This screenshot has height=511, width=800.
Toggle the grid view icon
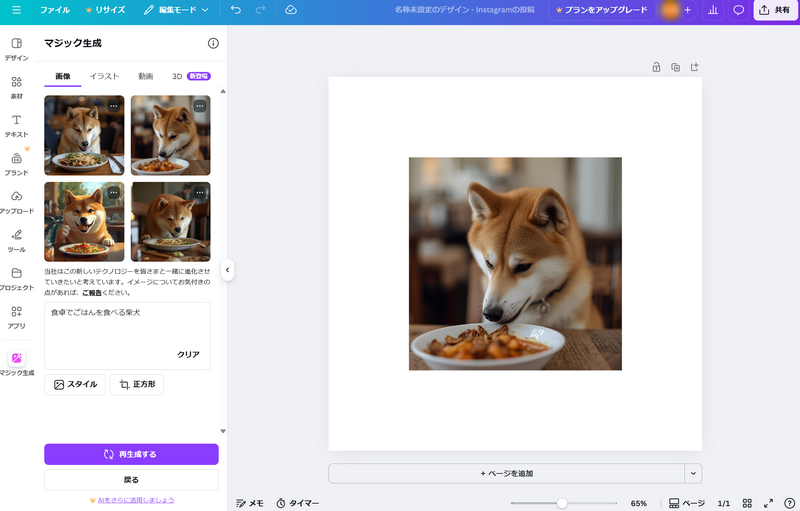pos(747,503)
